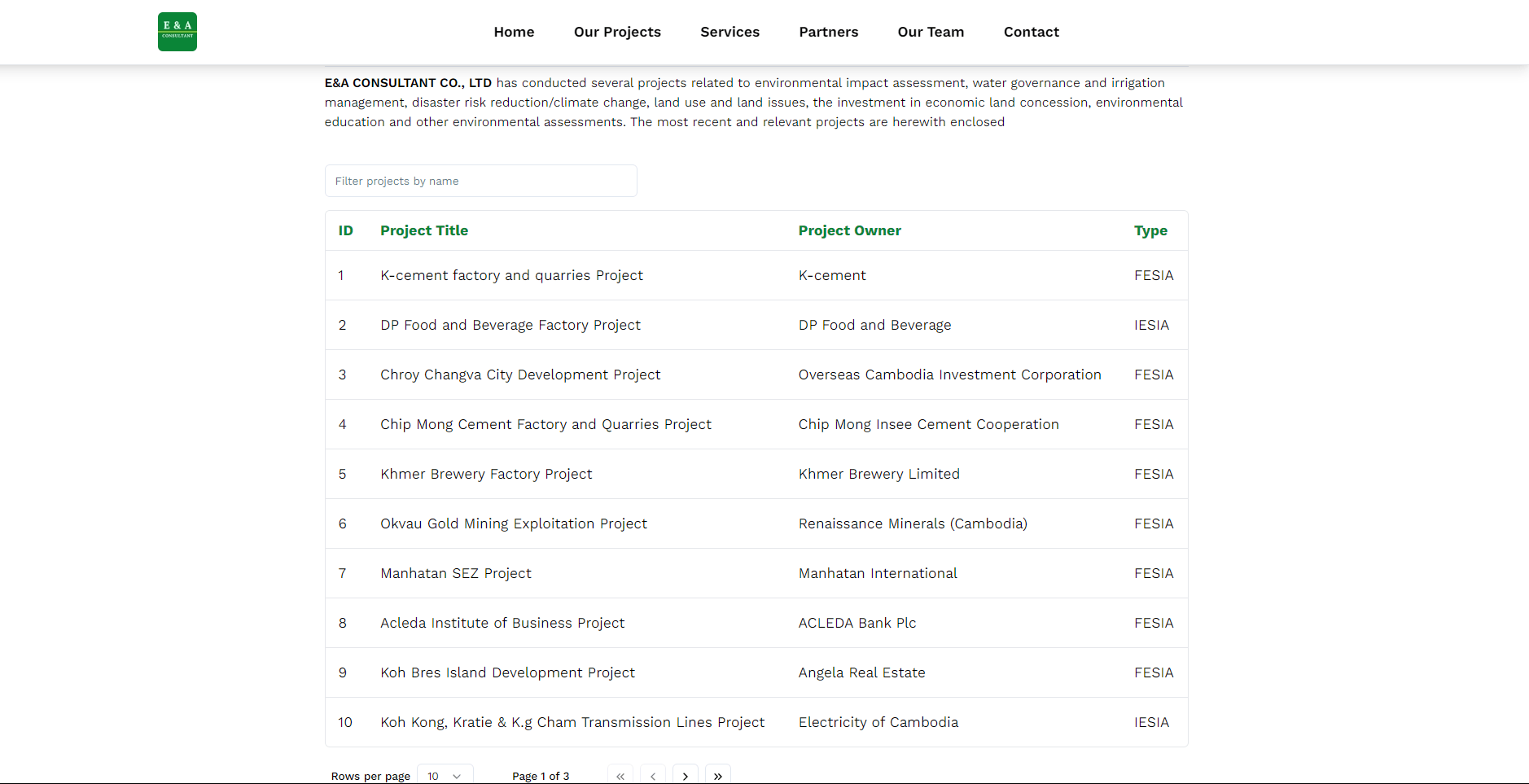1529x784 pixels.
Task: Navigate to Our Projects page
Action: [617, 32]
